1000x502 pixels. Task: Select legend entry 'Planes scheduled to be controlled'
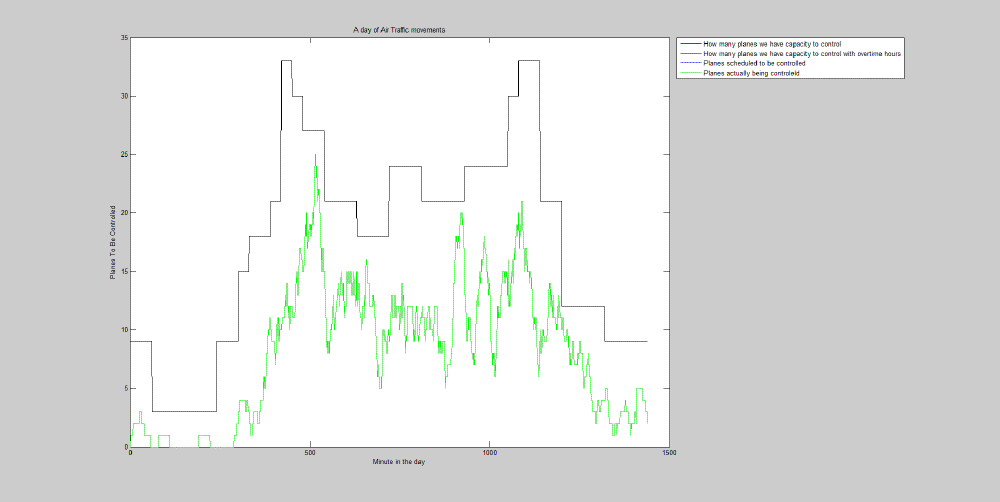click(x=754, y=63)
